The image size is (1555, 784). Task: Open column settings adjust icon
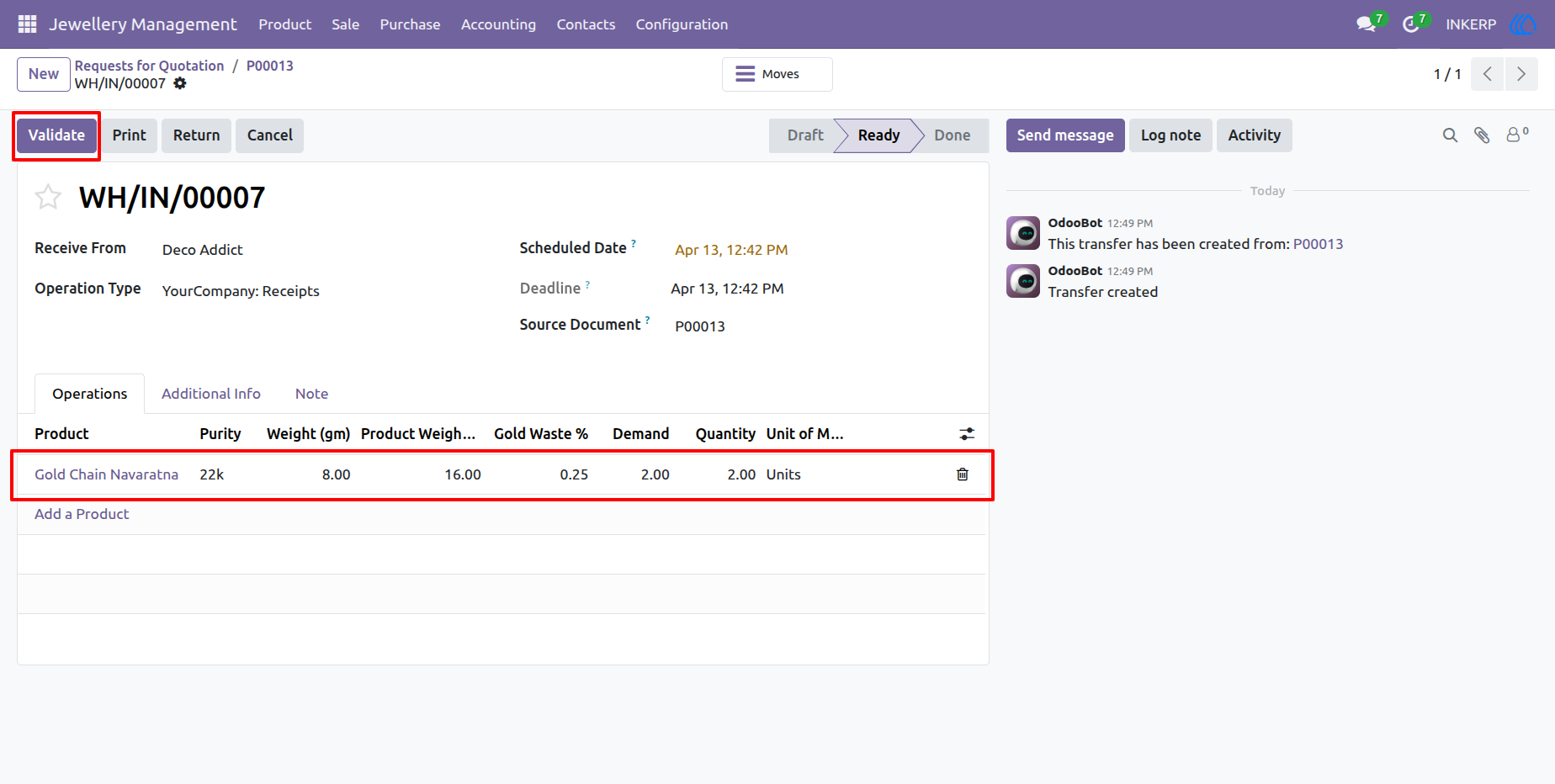[967, 434]
